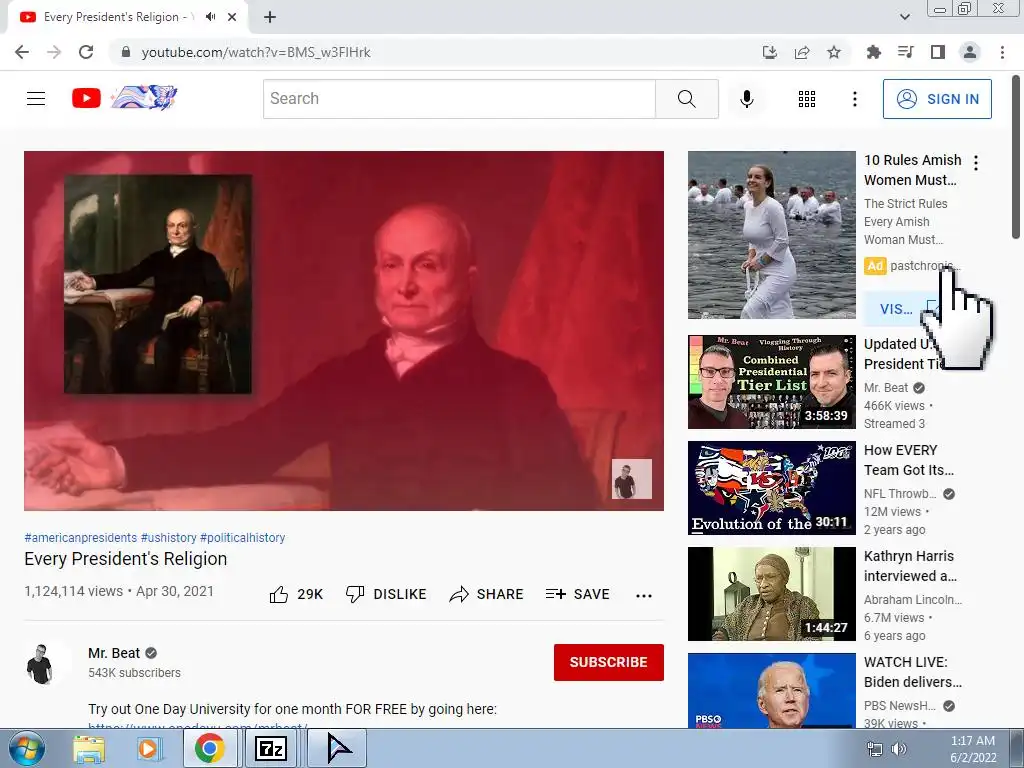1024x768 pixels.
Task: Click the taskbar clock 1:17 AM
Action: tap(972, 741)
